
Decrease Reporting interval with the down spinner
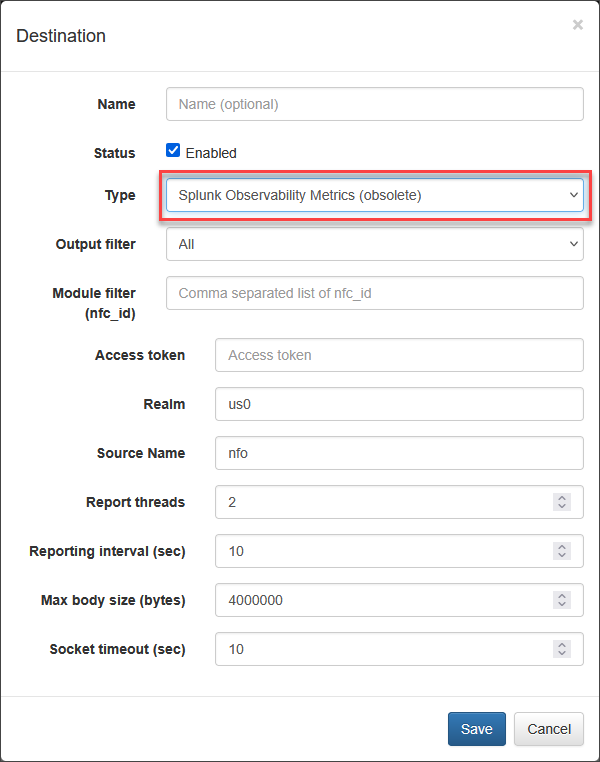click(x=562, y=555)
